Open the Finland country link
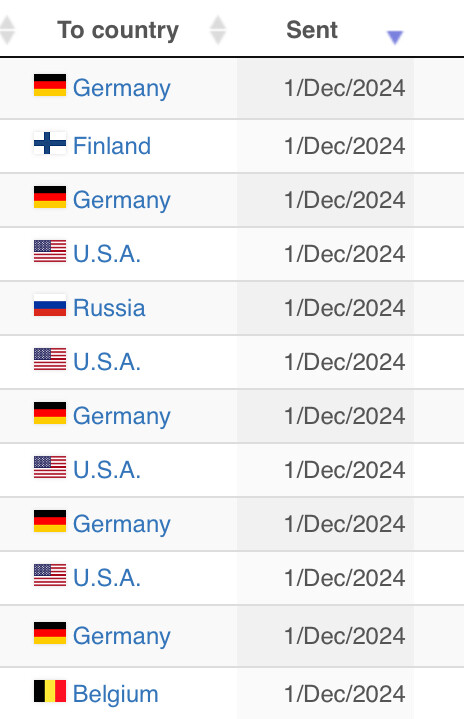The width and height of the screenshot is (464, 719). [112, 146]
